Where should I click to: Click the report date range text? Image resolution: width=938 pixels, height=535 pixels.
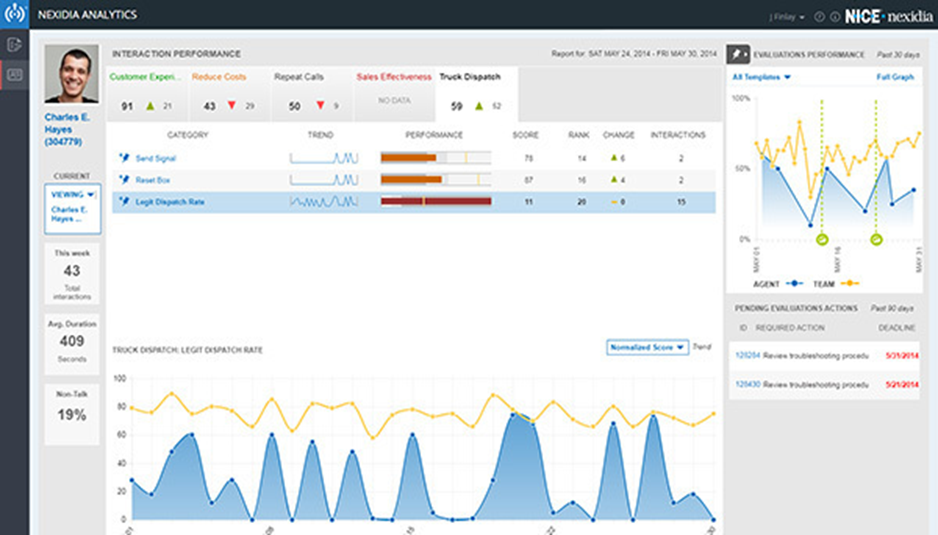click(634, 54)
